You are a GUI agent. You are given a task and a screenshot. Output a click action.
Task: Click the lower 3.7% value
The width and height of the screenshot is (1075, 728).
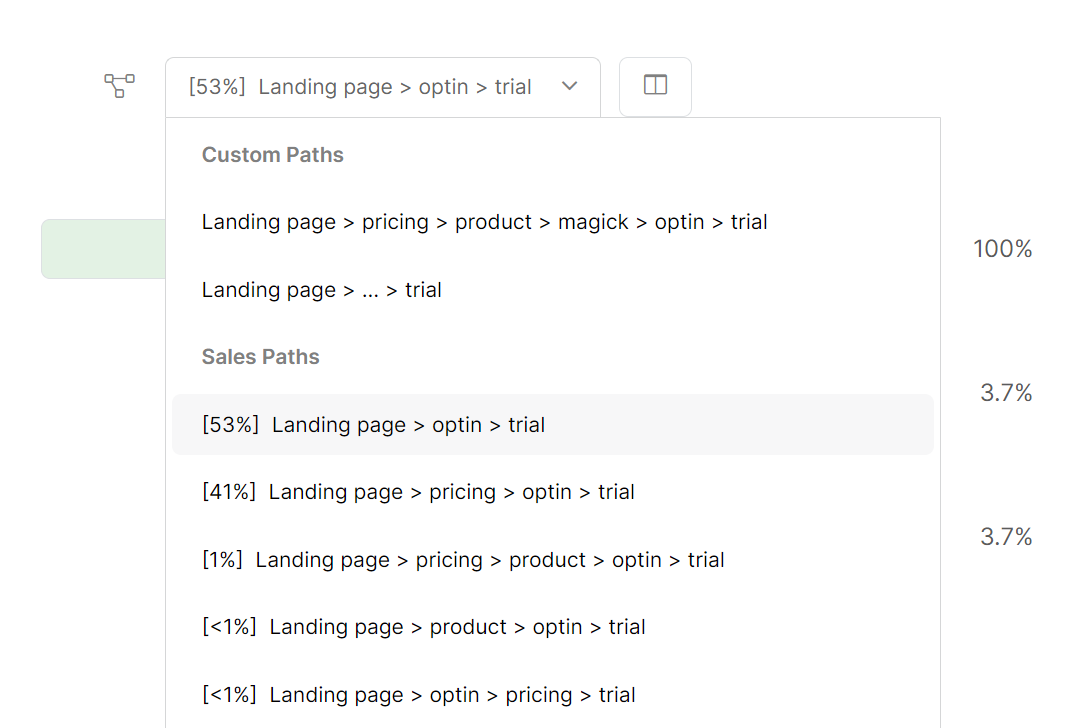[1006, 537]
